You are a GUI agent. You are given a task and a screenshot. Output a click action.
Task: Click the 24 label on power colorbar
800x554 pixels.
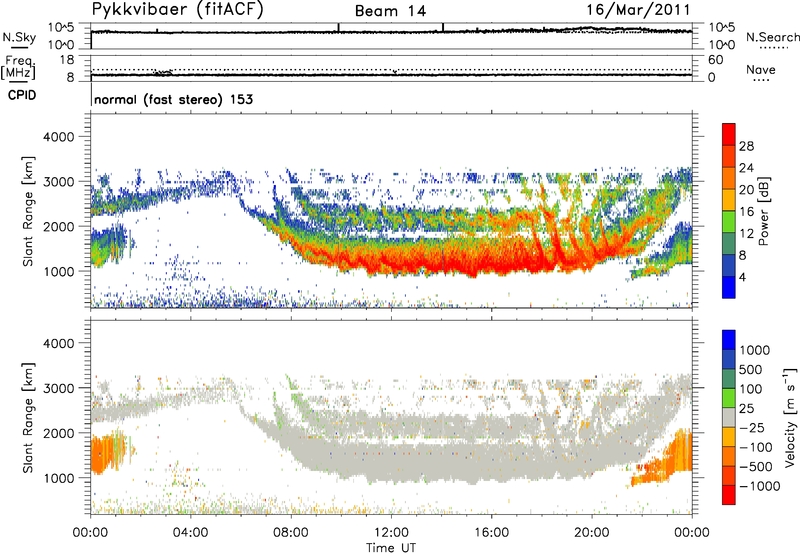pyautogui.click(x=746, y=168)
